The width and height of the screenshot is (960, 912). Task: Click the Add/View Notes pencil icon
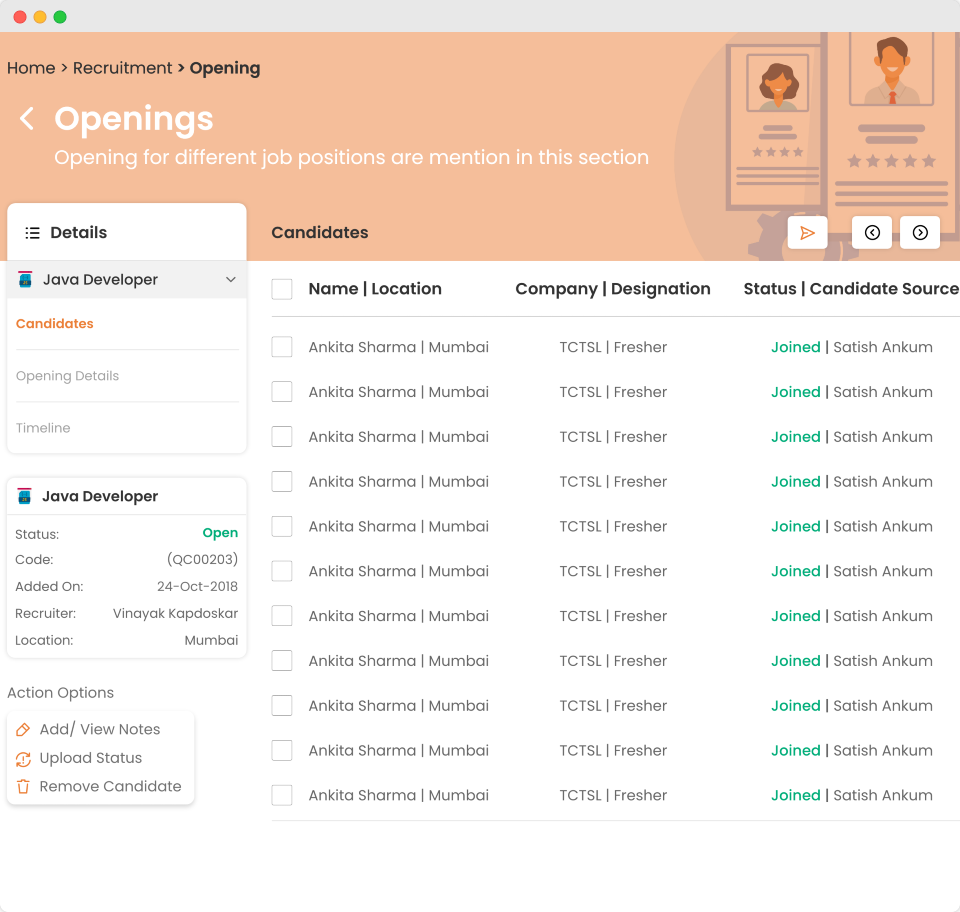23,730
